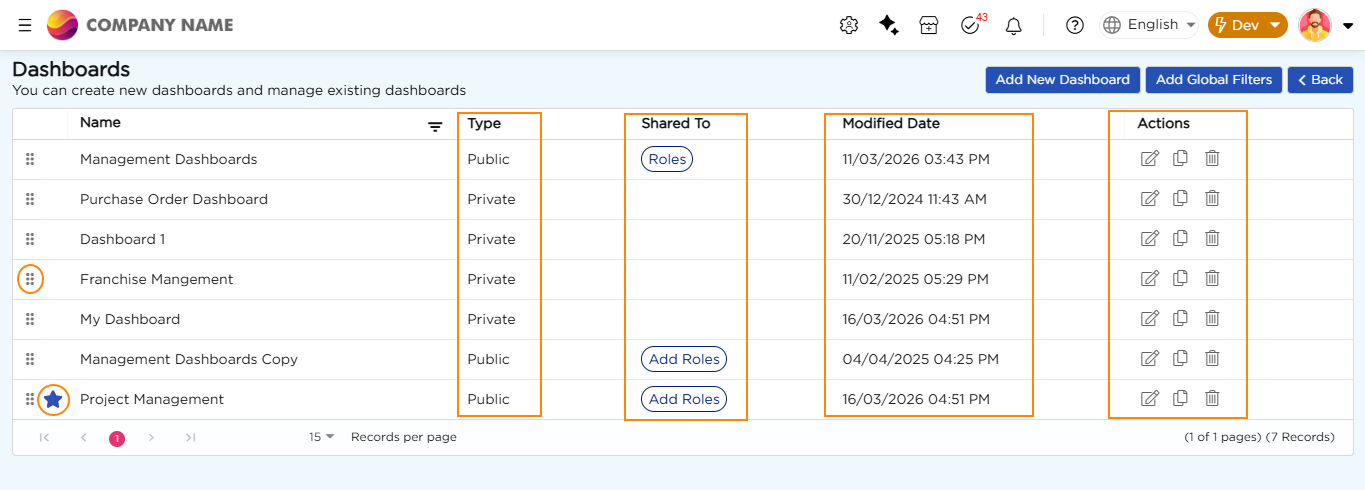Open the hamburger navigation menu
Viewport: 1365px width, 490px height.
[x=25, y=25]
